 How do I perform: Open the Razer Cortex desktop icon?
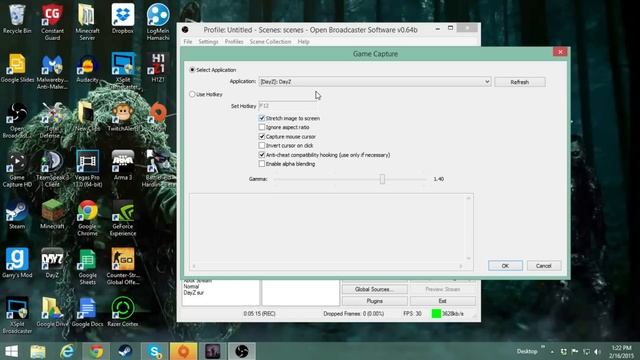pos(122,312)
